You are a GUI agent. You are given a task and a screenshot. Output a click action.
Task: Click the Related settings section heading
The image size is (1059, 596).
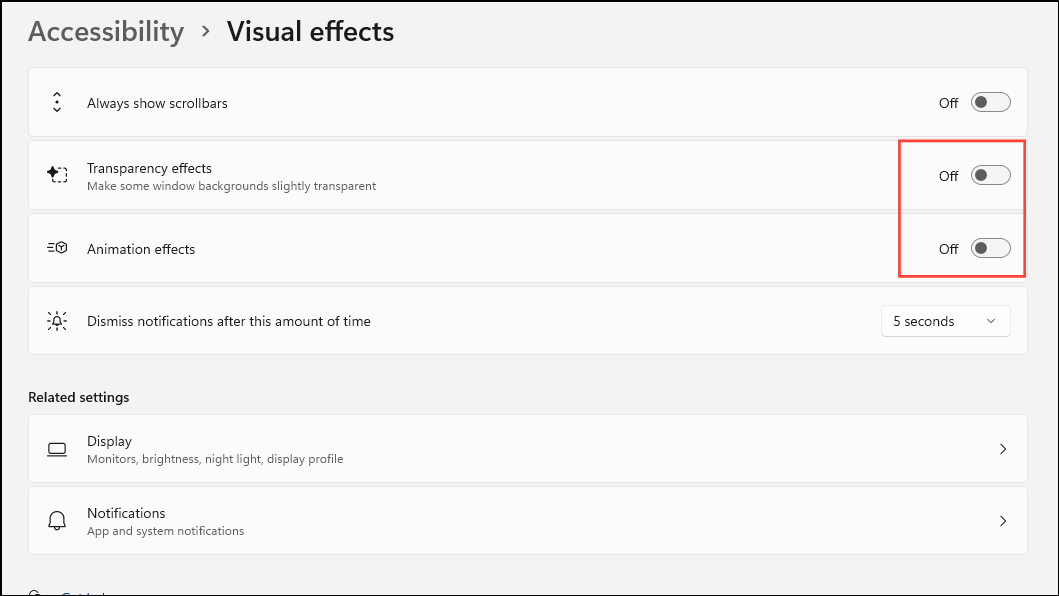pos(79,397)
